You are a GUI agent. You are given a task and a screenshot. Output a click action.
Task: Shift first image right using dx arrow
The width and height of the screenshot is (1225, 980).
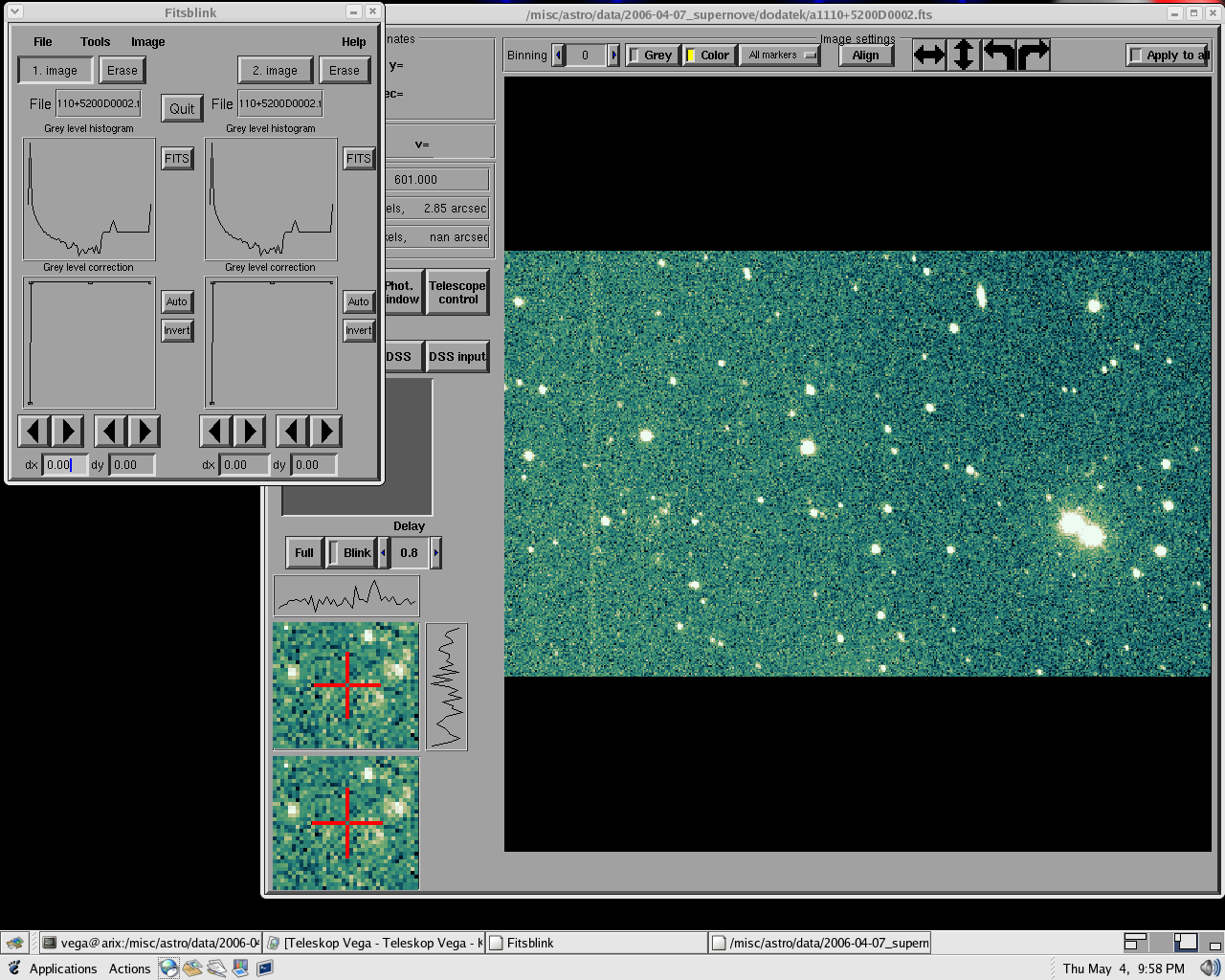pos(68,432)
